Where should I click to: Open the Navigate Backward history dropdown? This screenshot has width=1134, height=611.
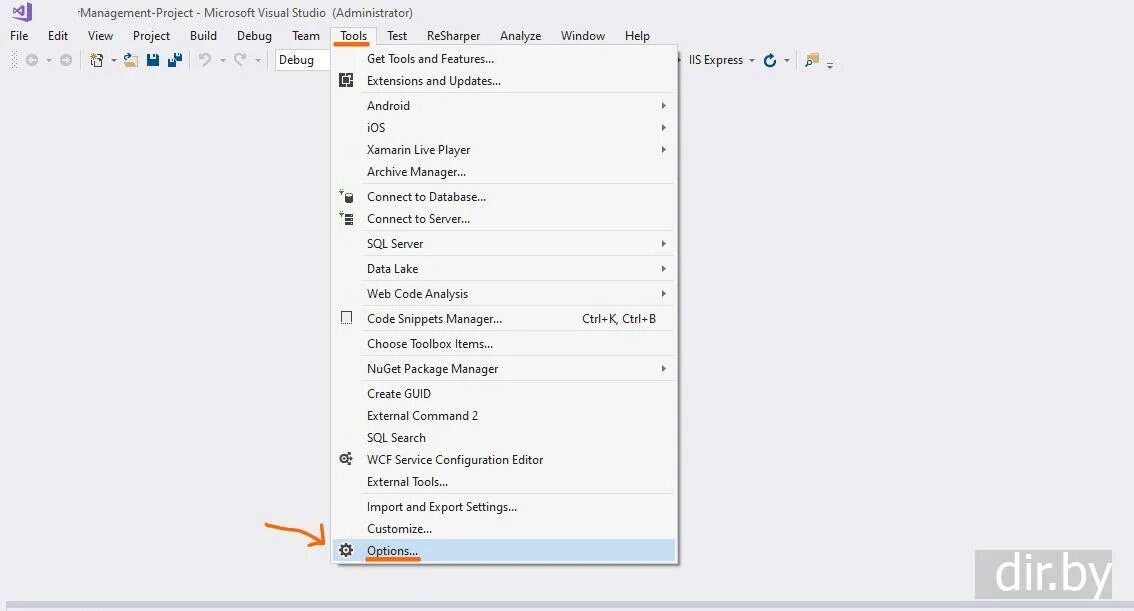(x=48, y=60)
